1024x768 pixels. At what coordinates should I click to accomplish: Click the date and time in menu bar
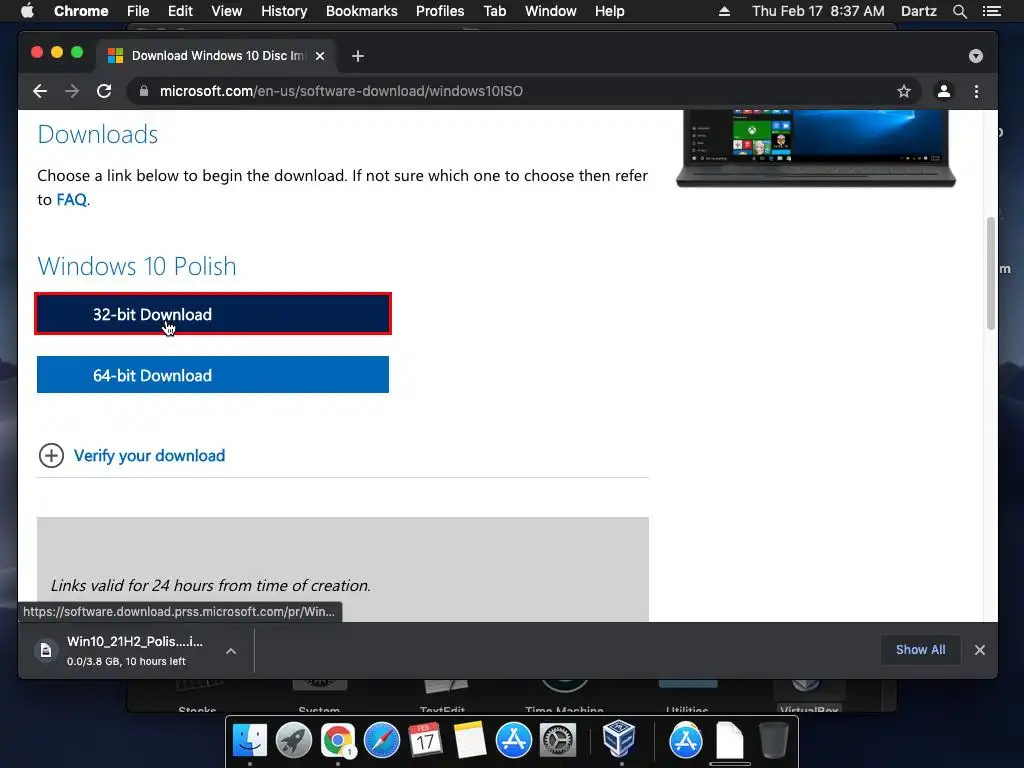818,11
